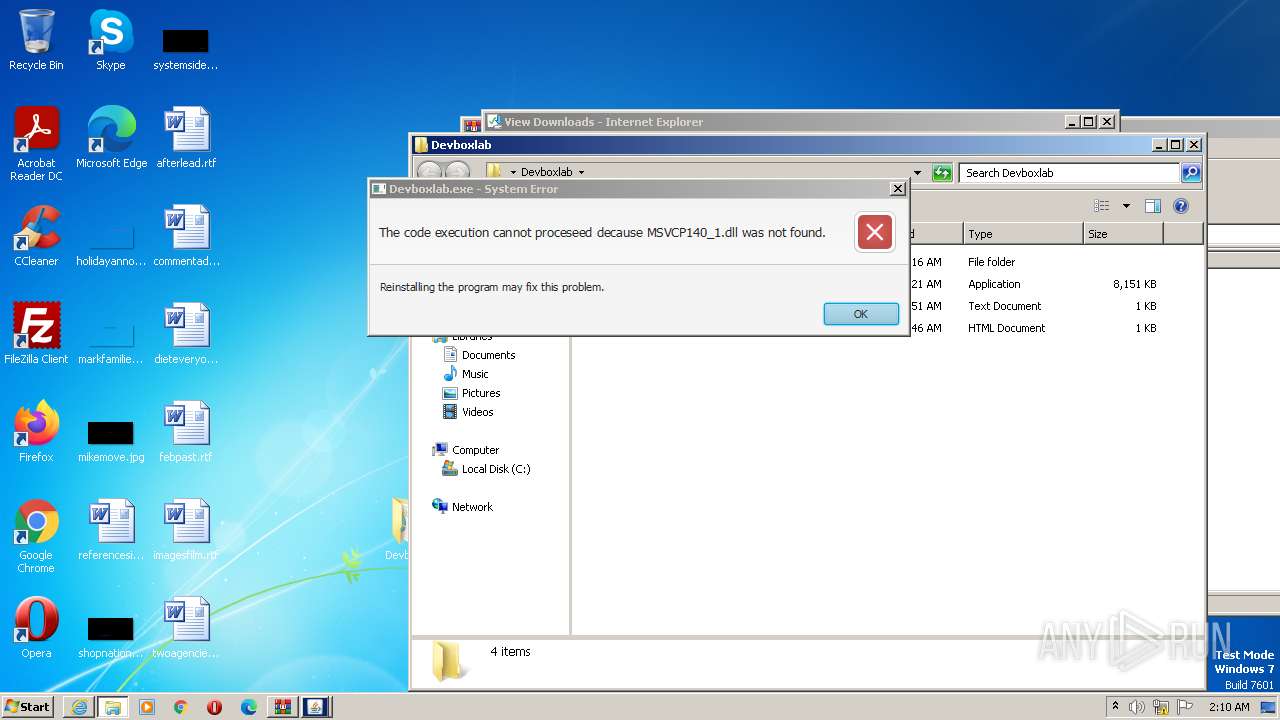Select the systemside... file on desktop
This screenshot has height=720, width=1280.
(x=186, y=48)
